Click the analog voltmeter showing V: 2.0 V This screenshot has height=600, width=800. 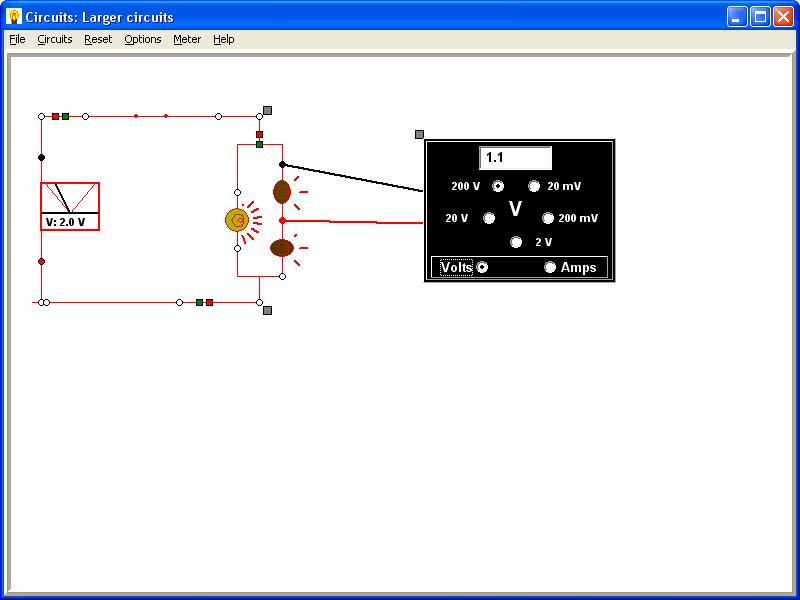tap(70, 206)
